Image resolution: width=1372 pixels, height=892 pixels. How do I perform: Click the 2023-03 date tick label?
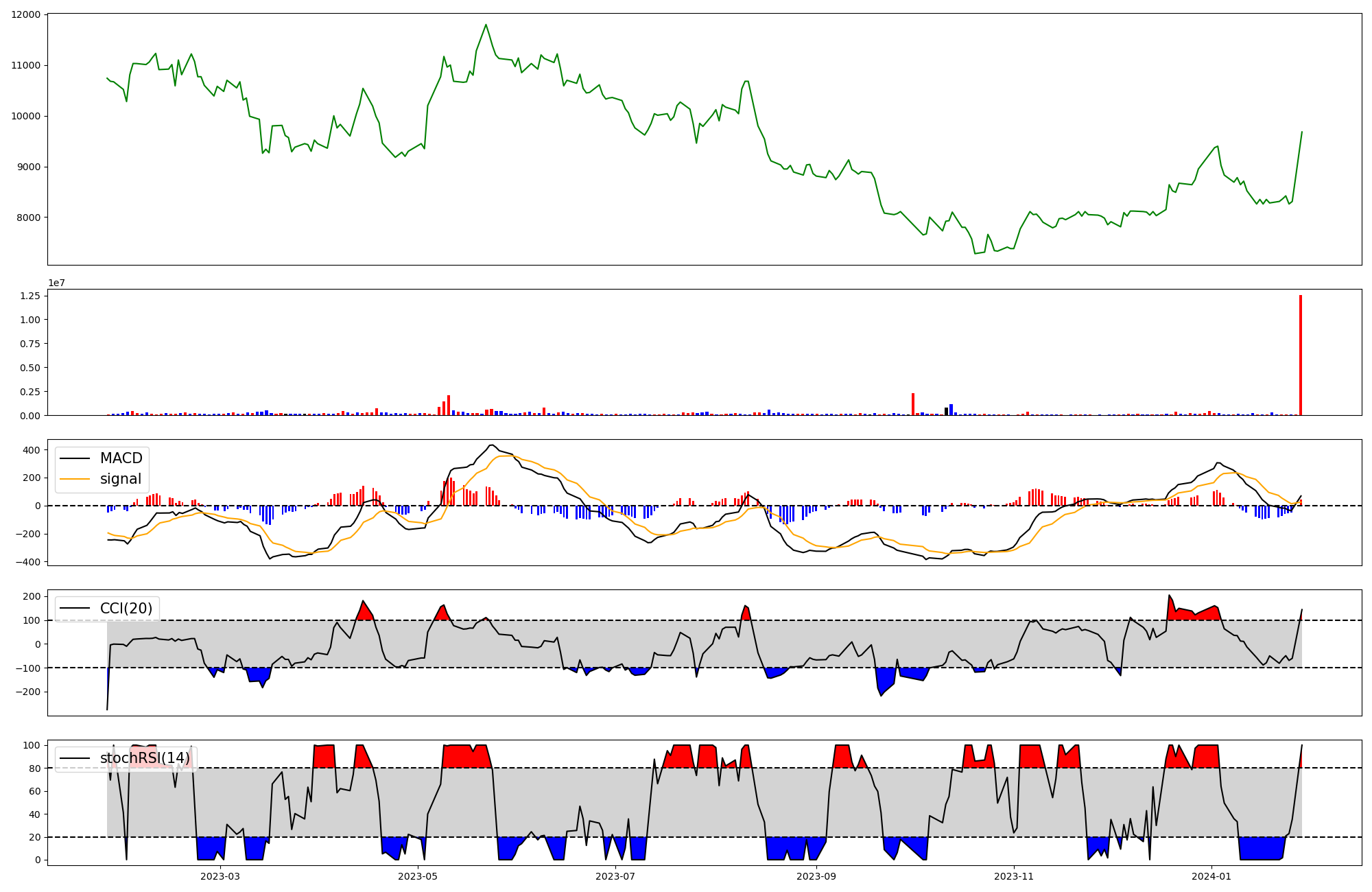tap(220, 876)
